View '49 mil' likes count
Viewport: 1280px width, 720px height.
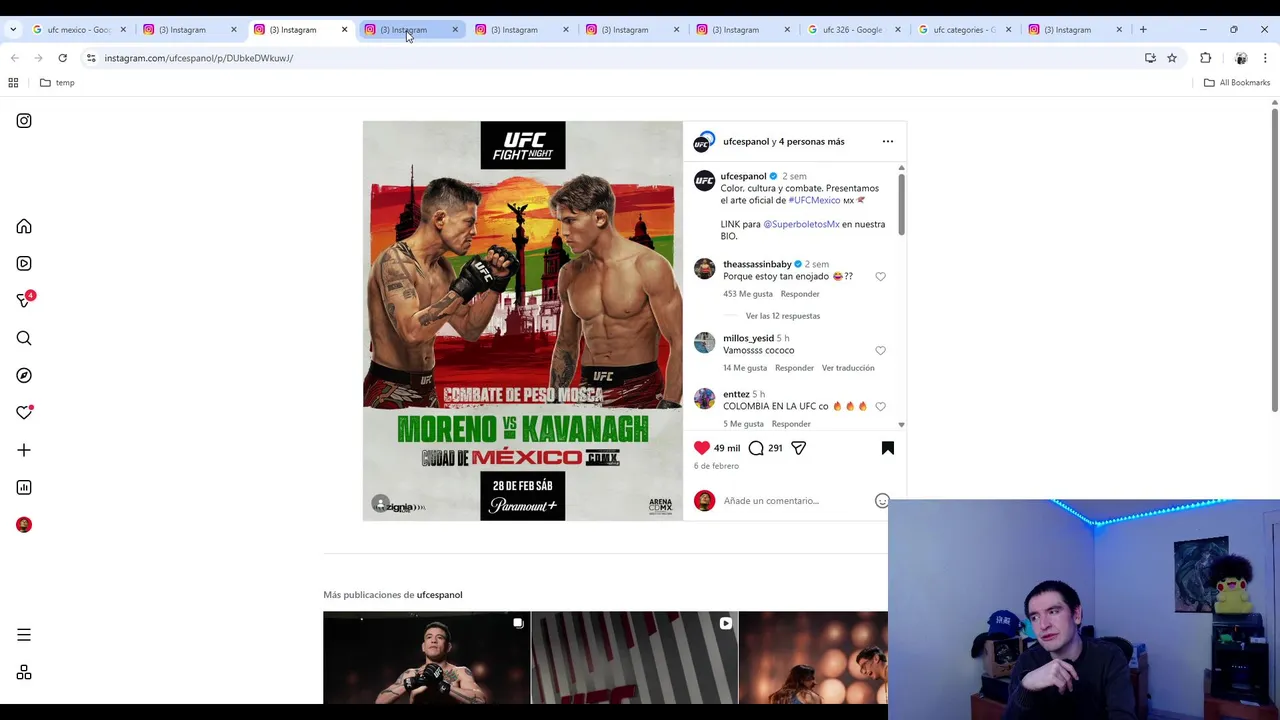(727, 448)
